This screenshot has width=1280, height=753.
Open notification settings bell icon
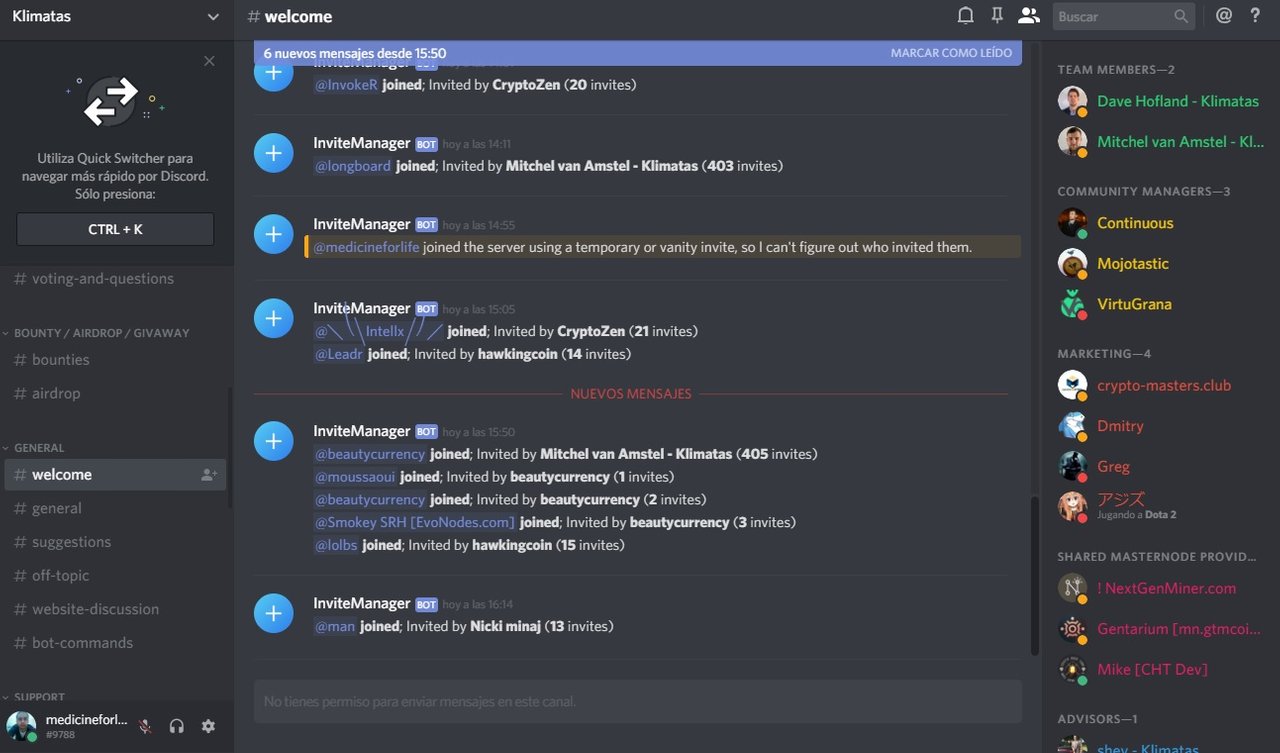coord(965,16)
